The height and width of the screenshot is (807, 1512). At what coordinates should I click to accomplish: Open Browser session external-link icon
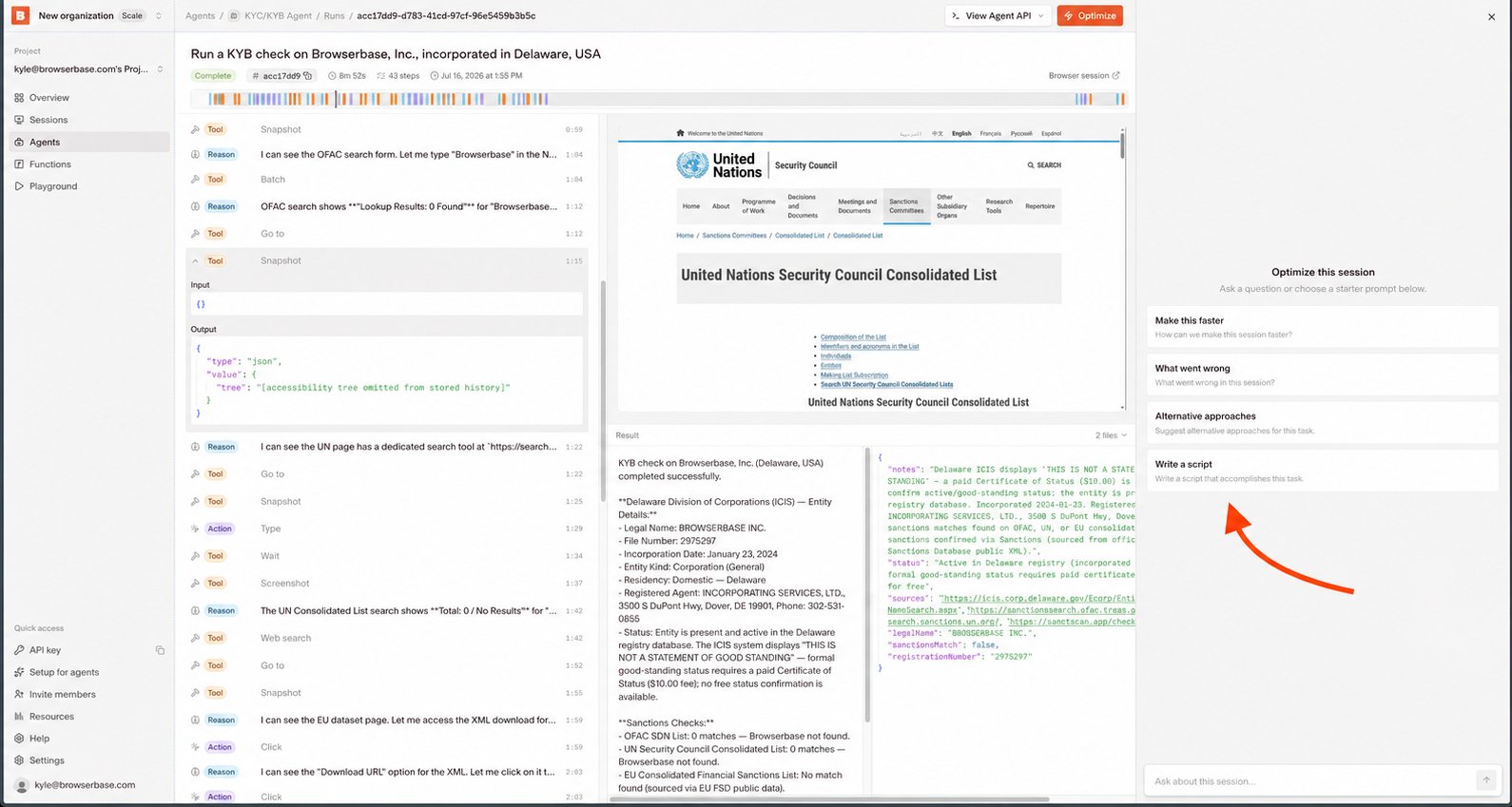click(x=1116, y=76)
